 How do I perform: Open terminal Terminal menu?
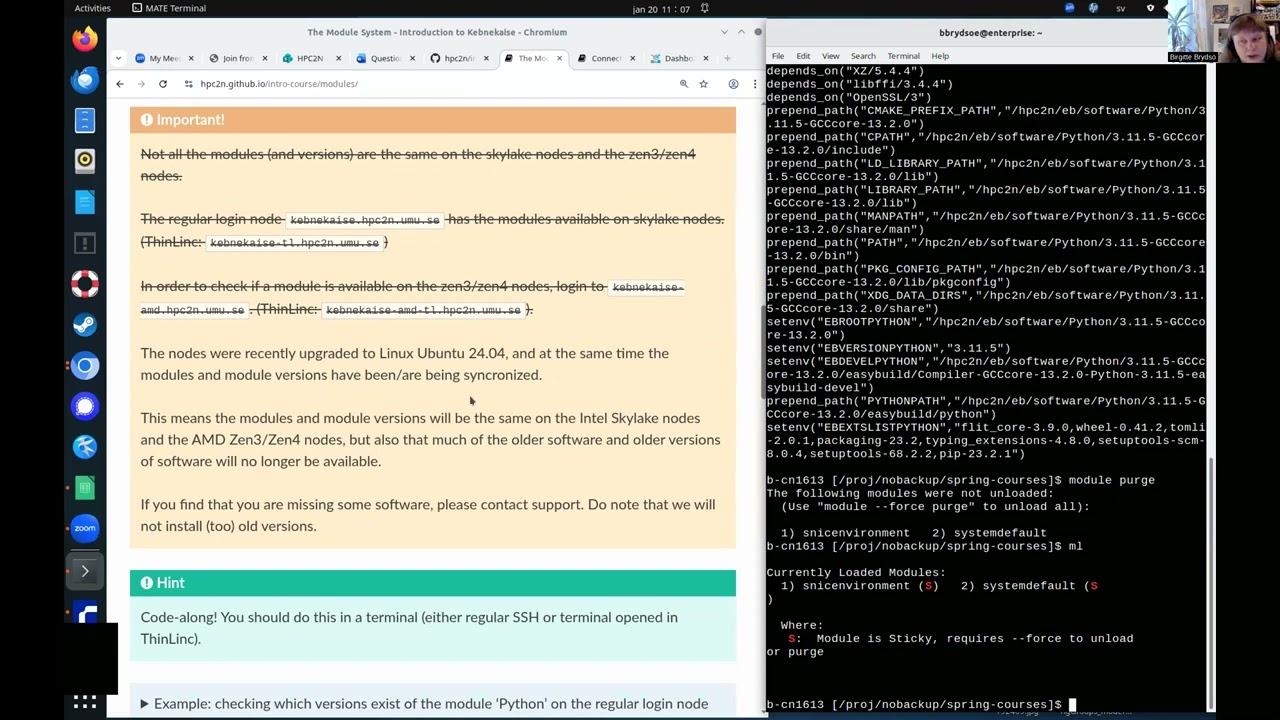[903, 56]
